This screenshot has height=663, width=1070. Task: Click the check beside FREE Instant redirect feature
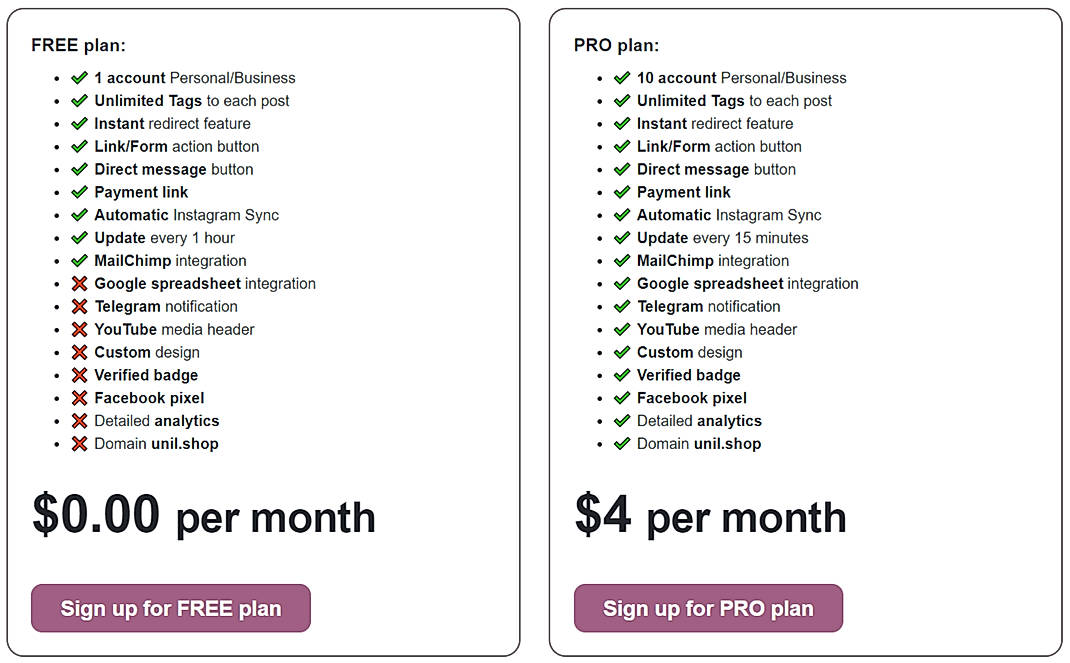click(x=79, y=124)
